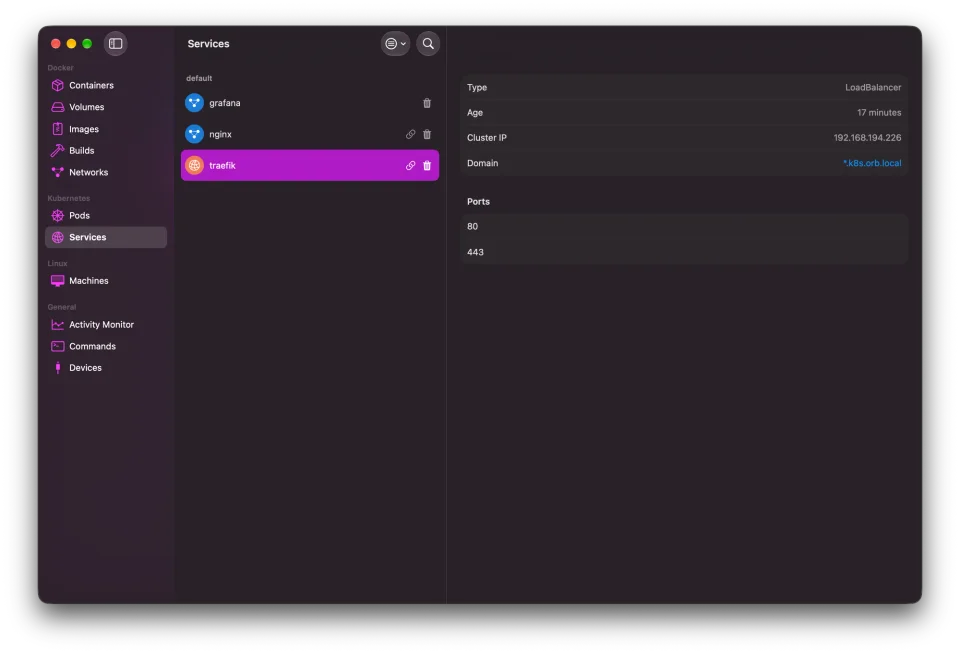Select Services in the sidebar
960x654 pixels.
pos(106,238)
